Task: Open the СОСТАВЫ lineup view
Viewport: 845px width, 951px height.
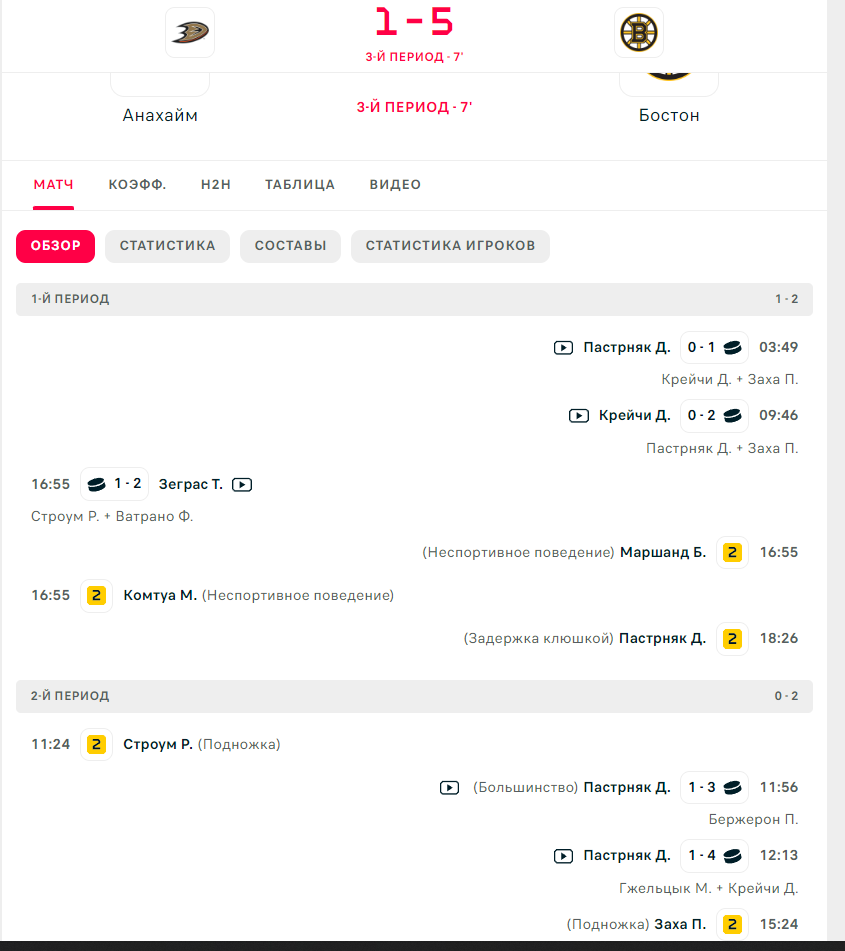Action: [x=291, y=246]
